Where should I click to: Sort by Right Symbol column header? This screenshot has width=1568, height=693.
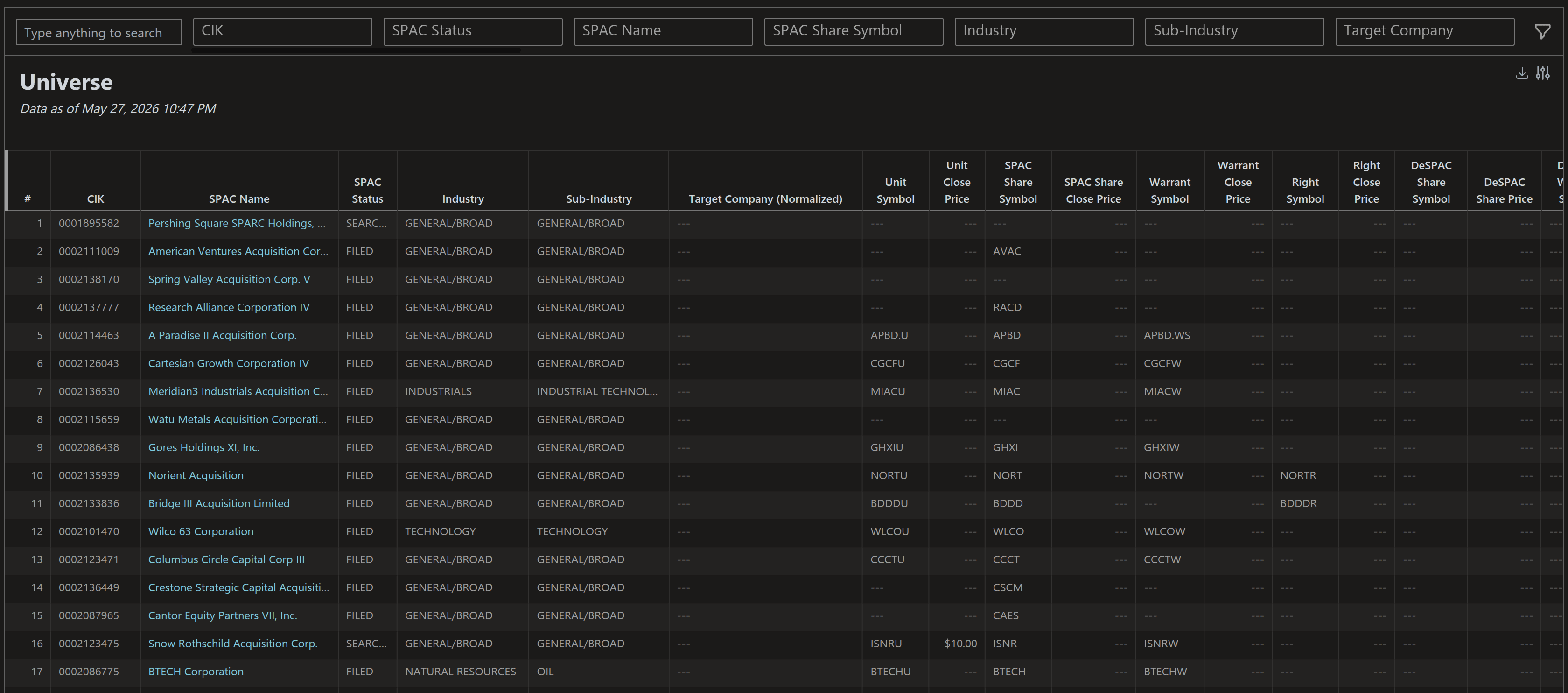[1305, 190]
